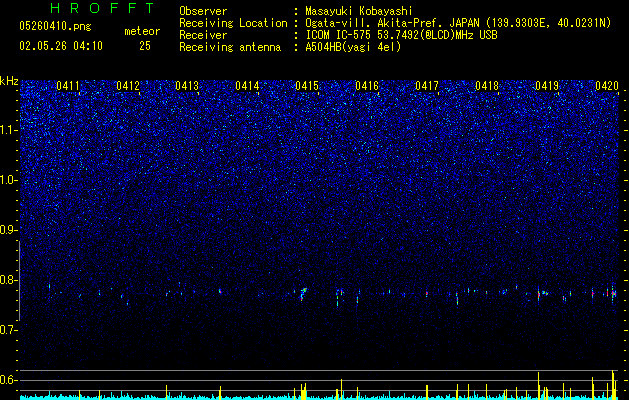Screen dimensions: 629x400
Task: Click the 0415 time marker
Action: pos(307,86)
